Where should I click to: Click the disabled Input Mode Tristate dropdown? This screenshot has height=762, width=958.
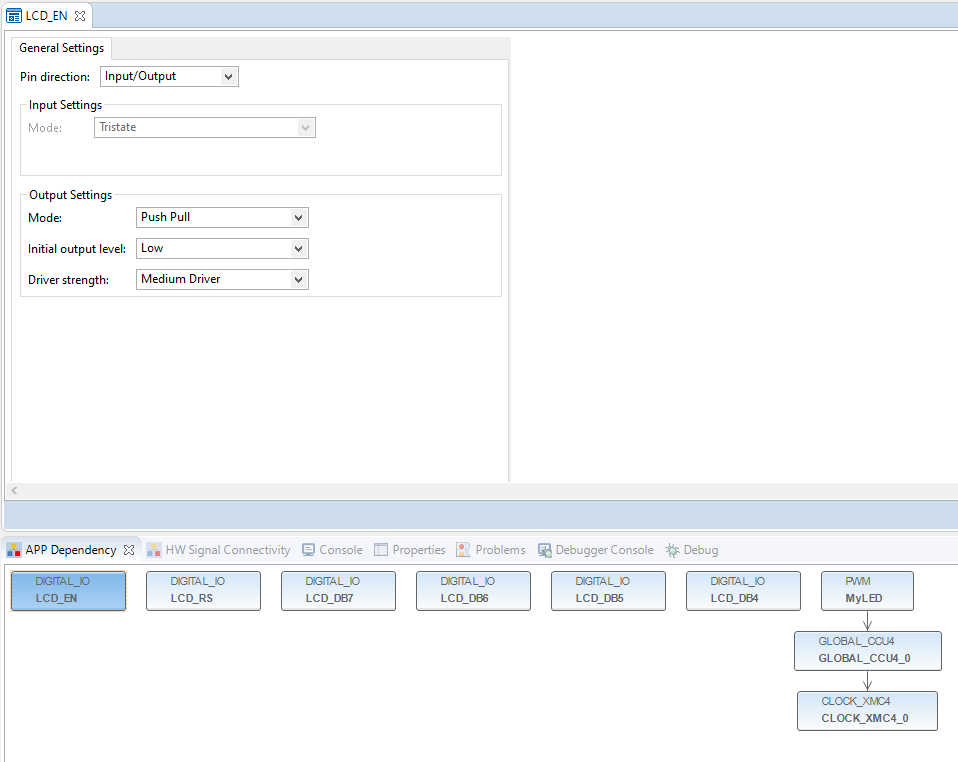pos(205,127)
